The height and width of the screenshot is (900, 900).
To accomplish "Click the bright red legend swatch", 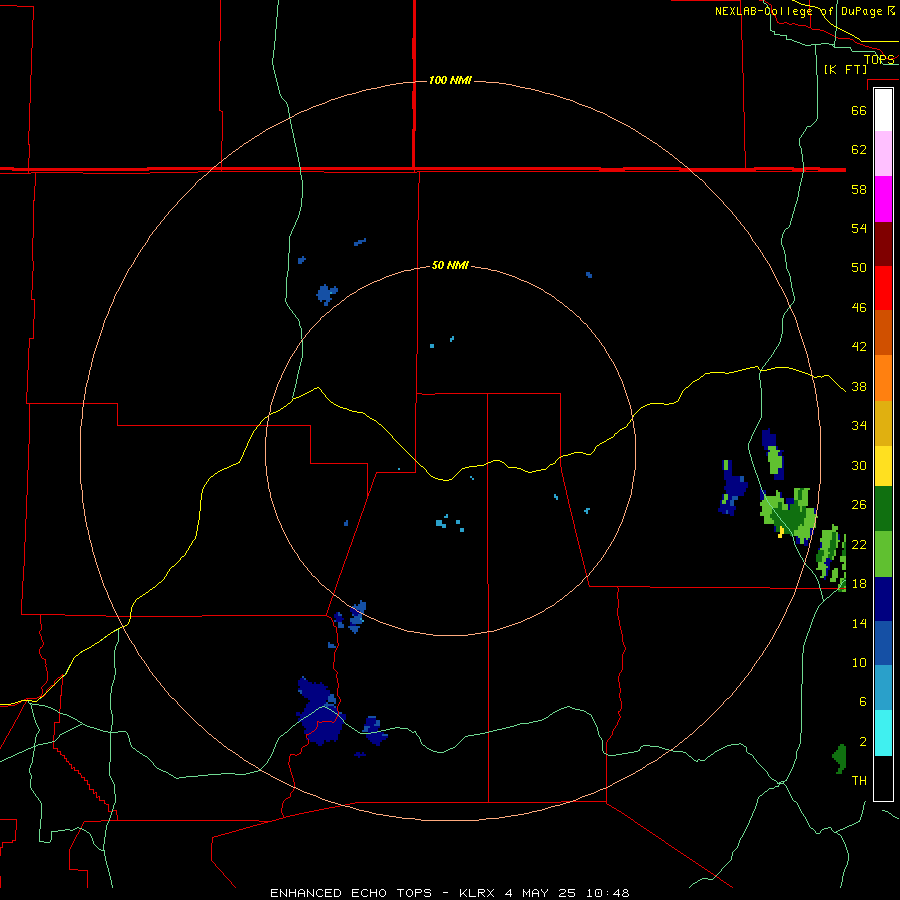I will [x=883, y=289].
